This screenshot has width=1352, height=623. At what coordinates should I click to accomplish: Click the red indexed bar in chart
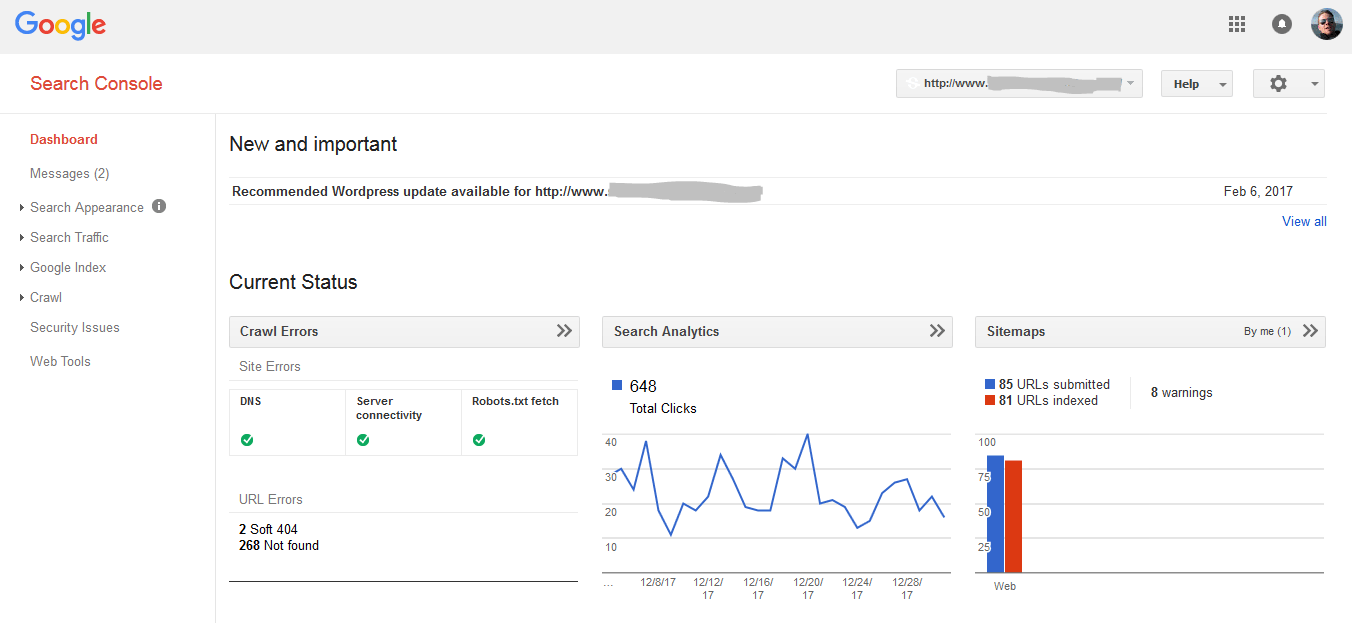1013,517
